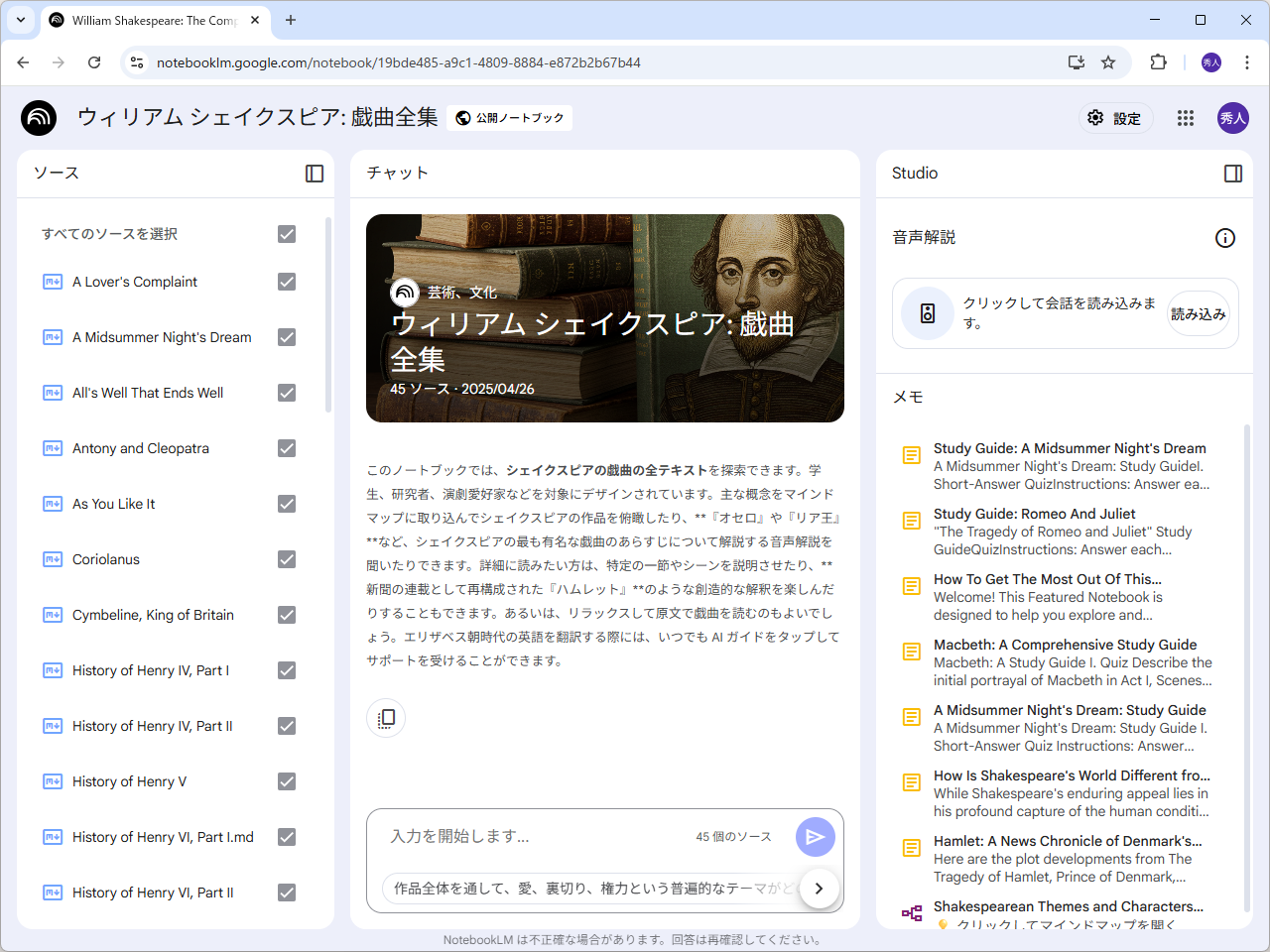Open the 設定 settings menu
Image resolution: width=1270 pixels, height=952 pixels.
coord(1115,118)
